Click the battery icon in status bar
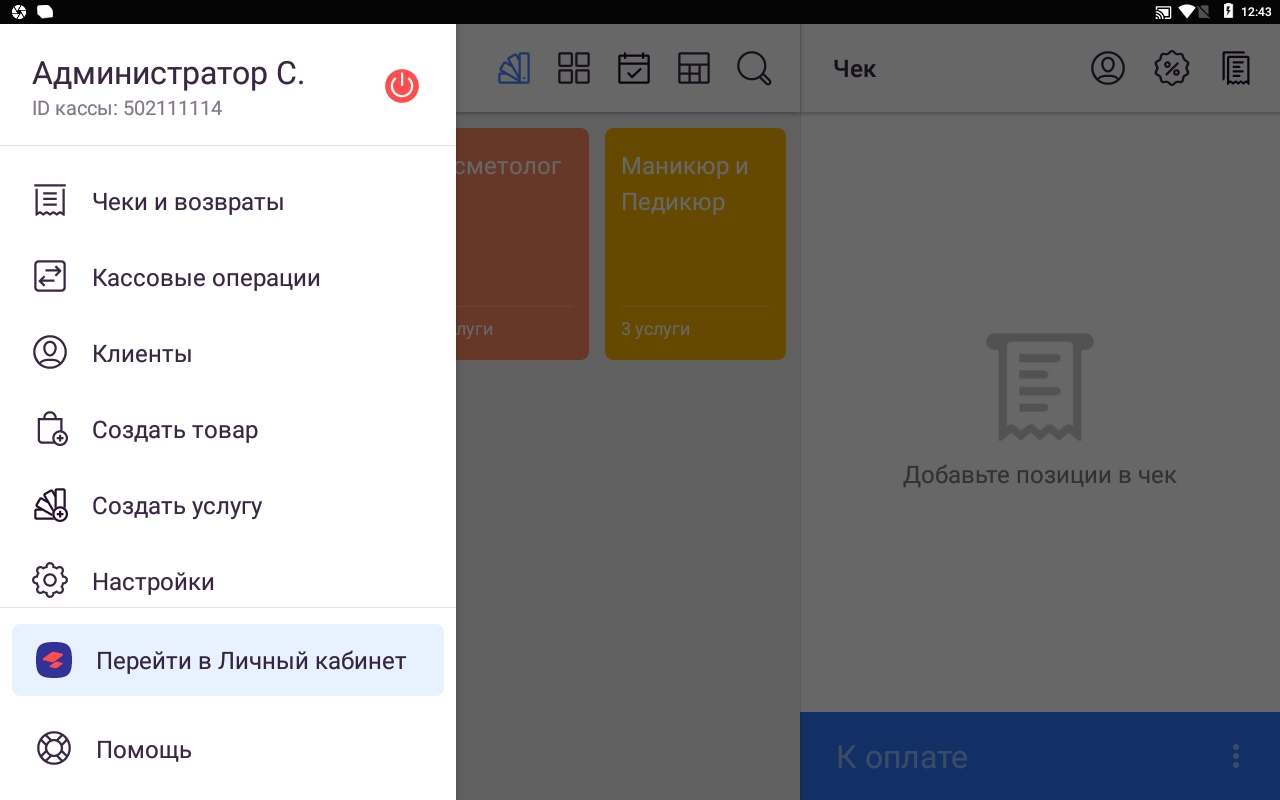1280x800 pixels. point(1228,12)
